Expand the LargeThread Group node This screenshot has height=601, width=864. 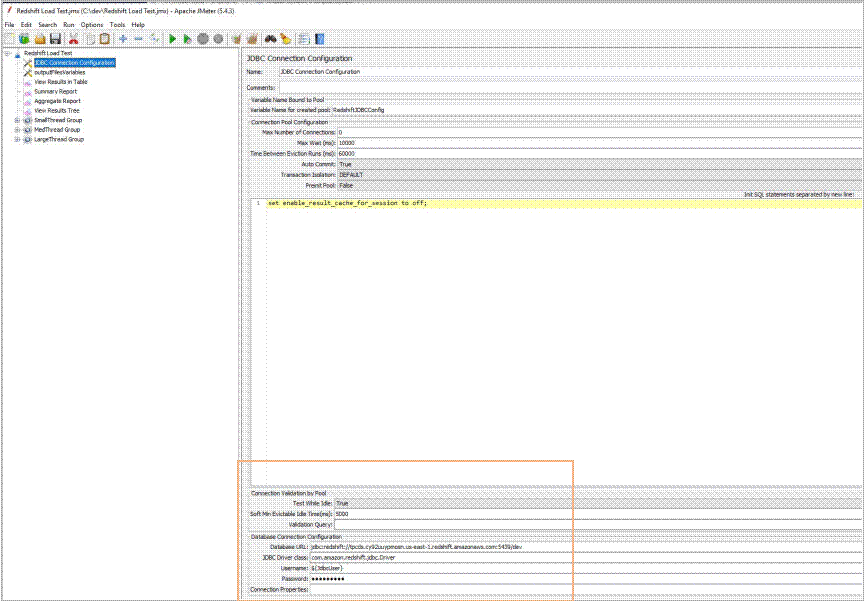[x=17, y=139]
